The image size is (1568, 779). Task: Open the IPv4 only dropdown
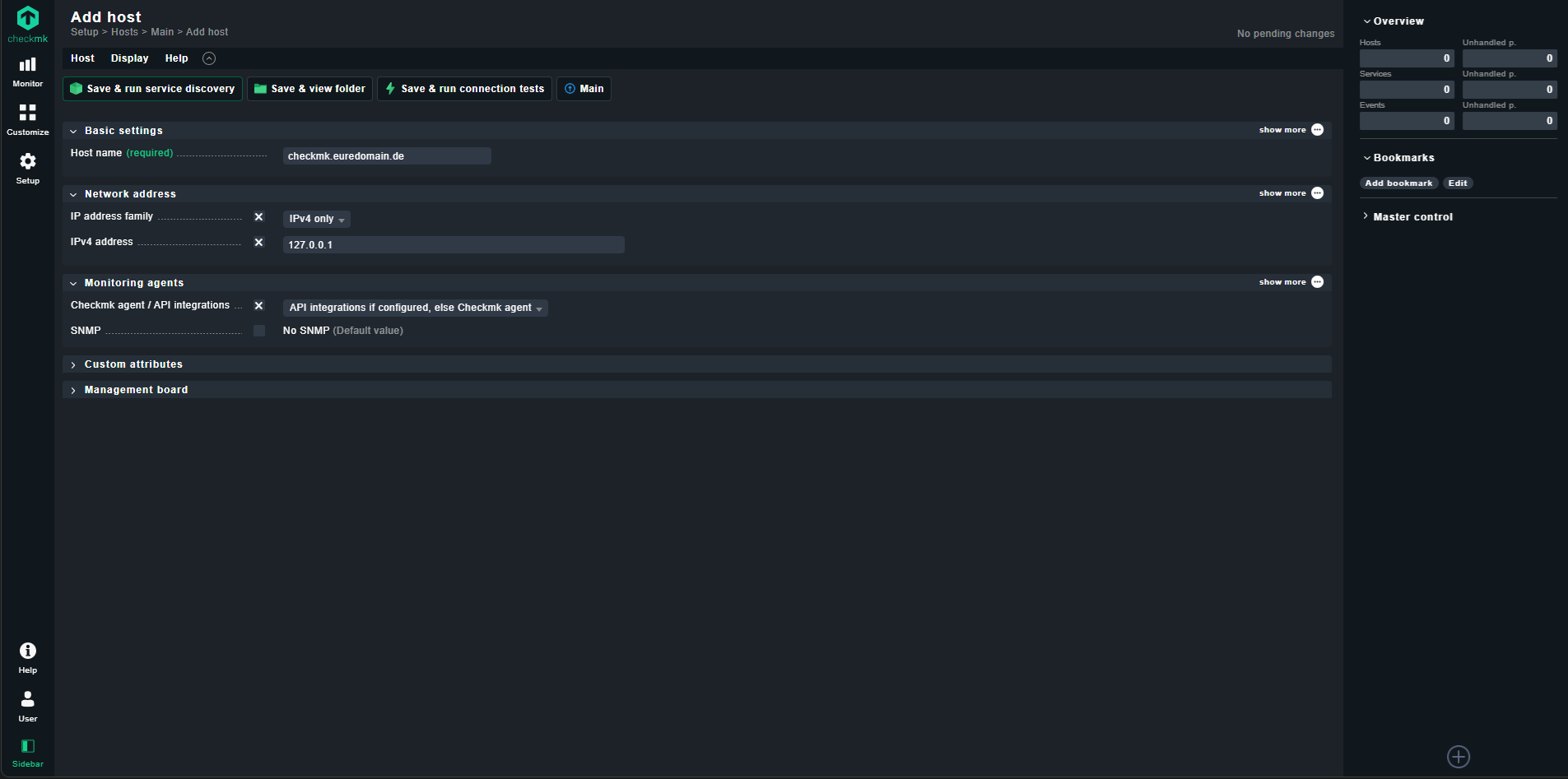(316, 219)
